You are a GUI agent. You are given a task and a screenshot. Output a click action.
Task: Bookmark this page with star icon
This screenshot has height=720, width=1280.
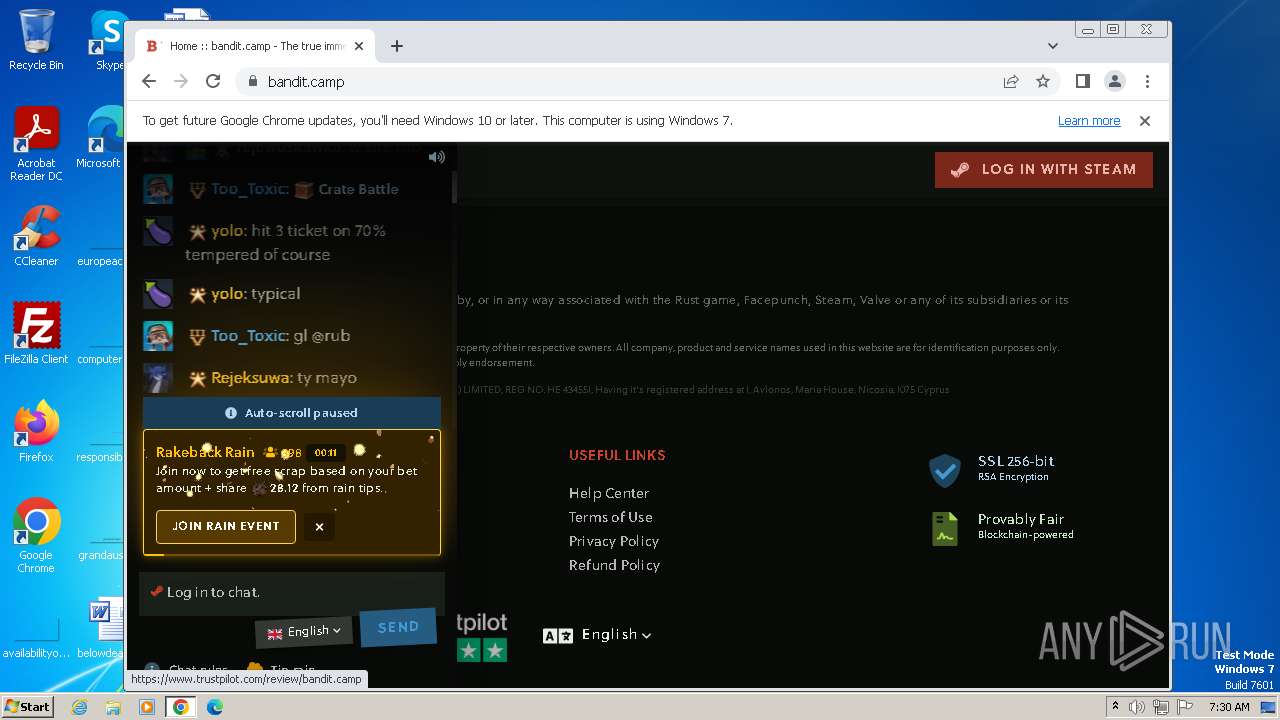click(x=1043, y=82)
